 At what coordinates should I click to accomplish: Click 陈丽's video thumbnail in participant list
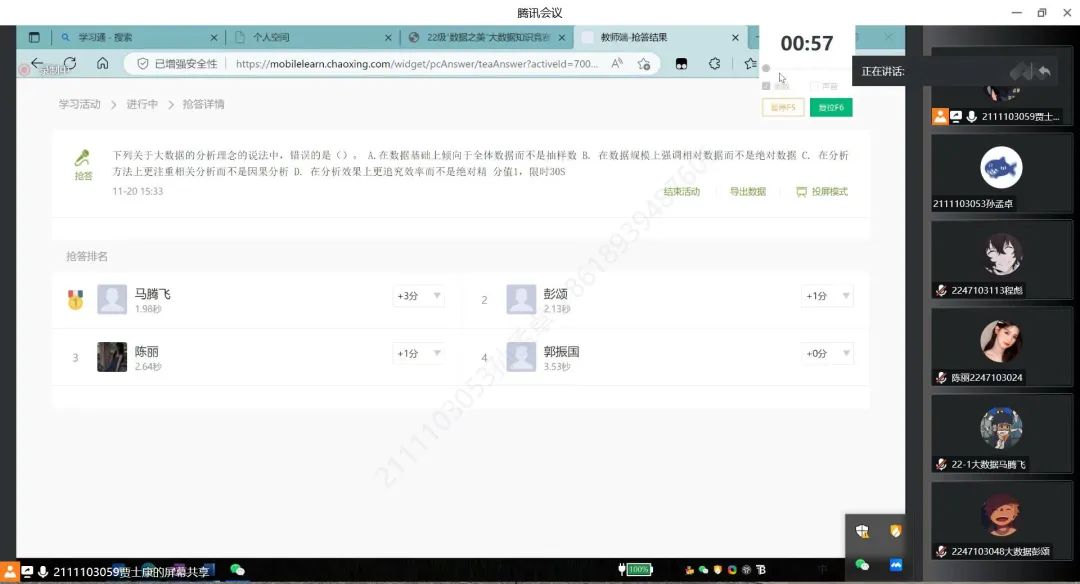point(1000,341)
